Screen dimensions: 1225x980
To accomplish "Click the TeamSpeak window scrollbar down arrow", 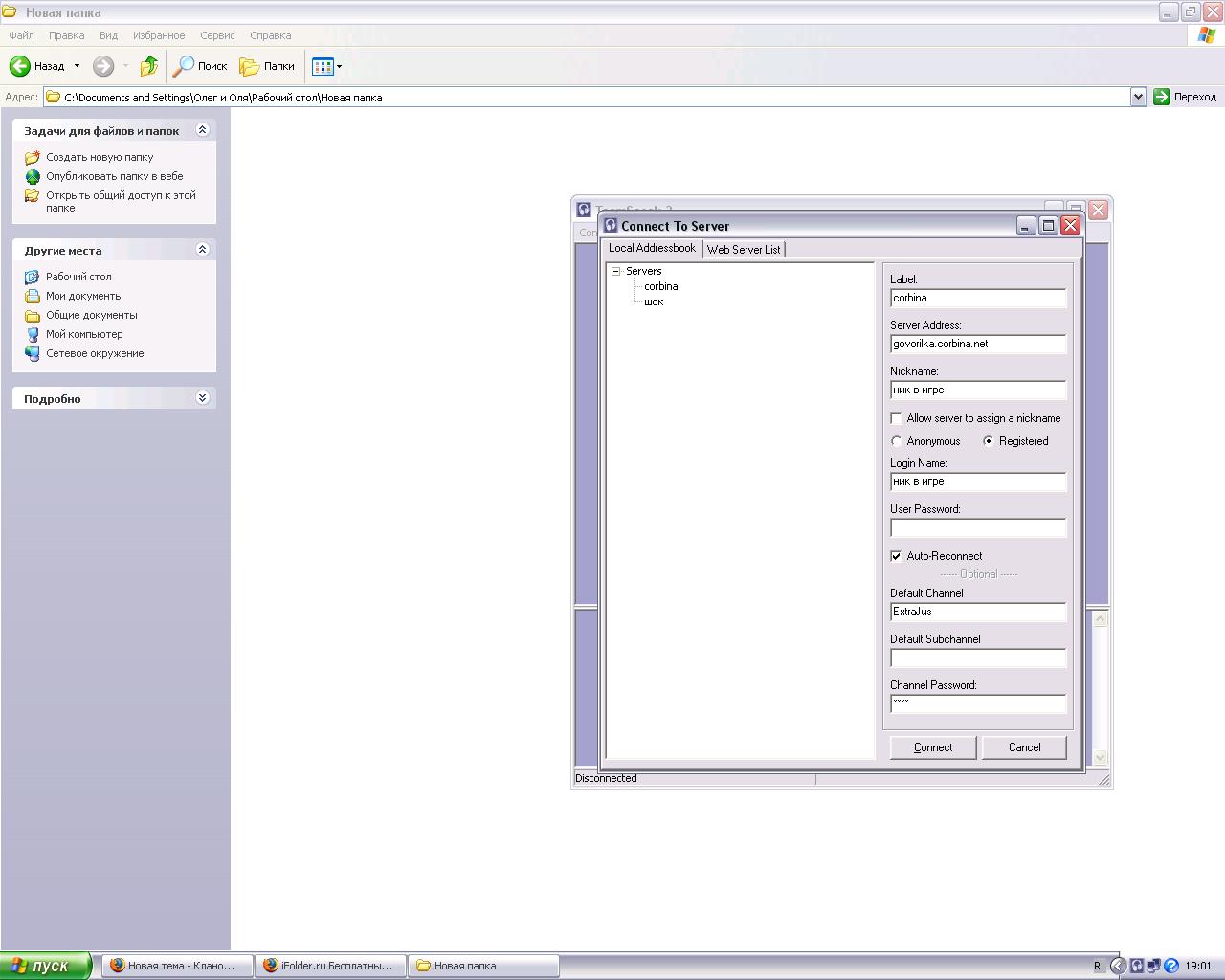I will [x=1101, y=757].
